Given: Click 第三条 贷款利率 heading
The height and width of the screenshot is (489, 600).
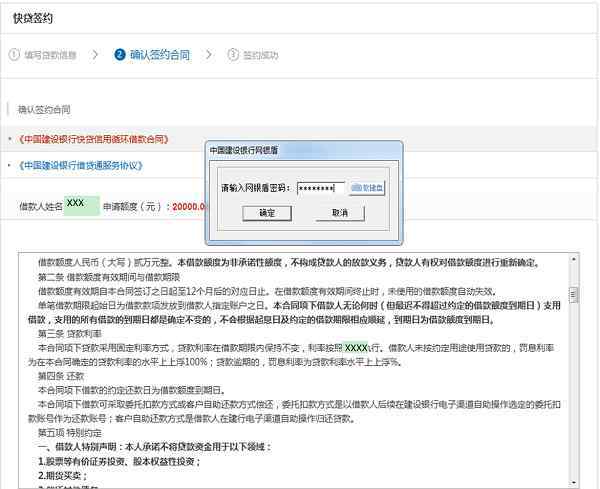Looking at the screenshot, I should 70,334.
